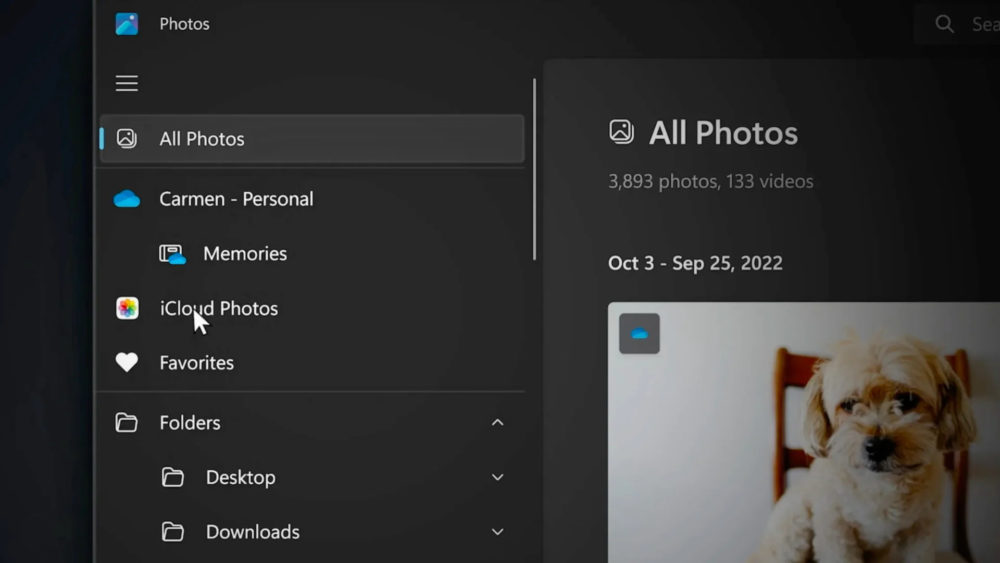Click the Desktop folder icon
1000x563 pixels.
173,478
